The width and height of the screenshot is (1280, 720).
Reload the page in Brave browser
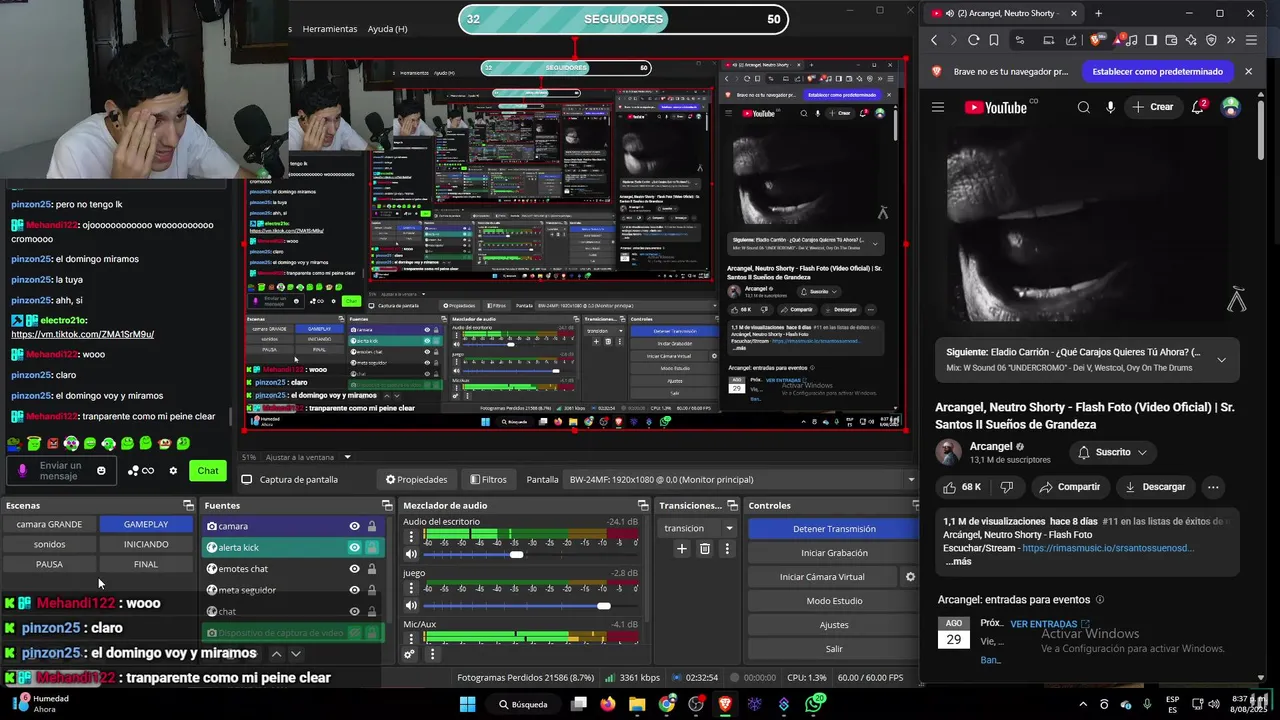(x=973, y=40)
